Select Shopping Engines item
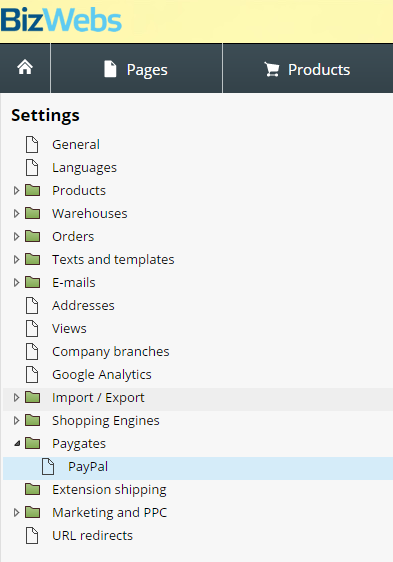The height and width of the screenshot is (562, 393). pyautogui.click(x=106, y=420)
